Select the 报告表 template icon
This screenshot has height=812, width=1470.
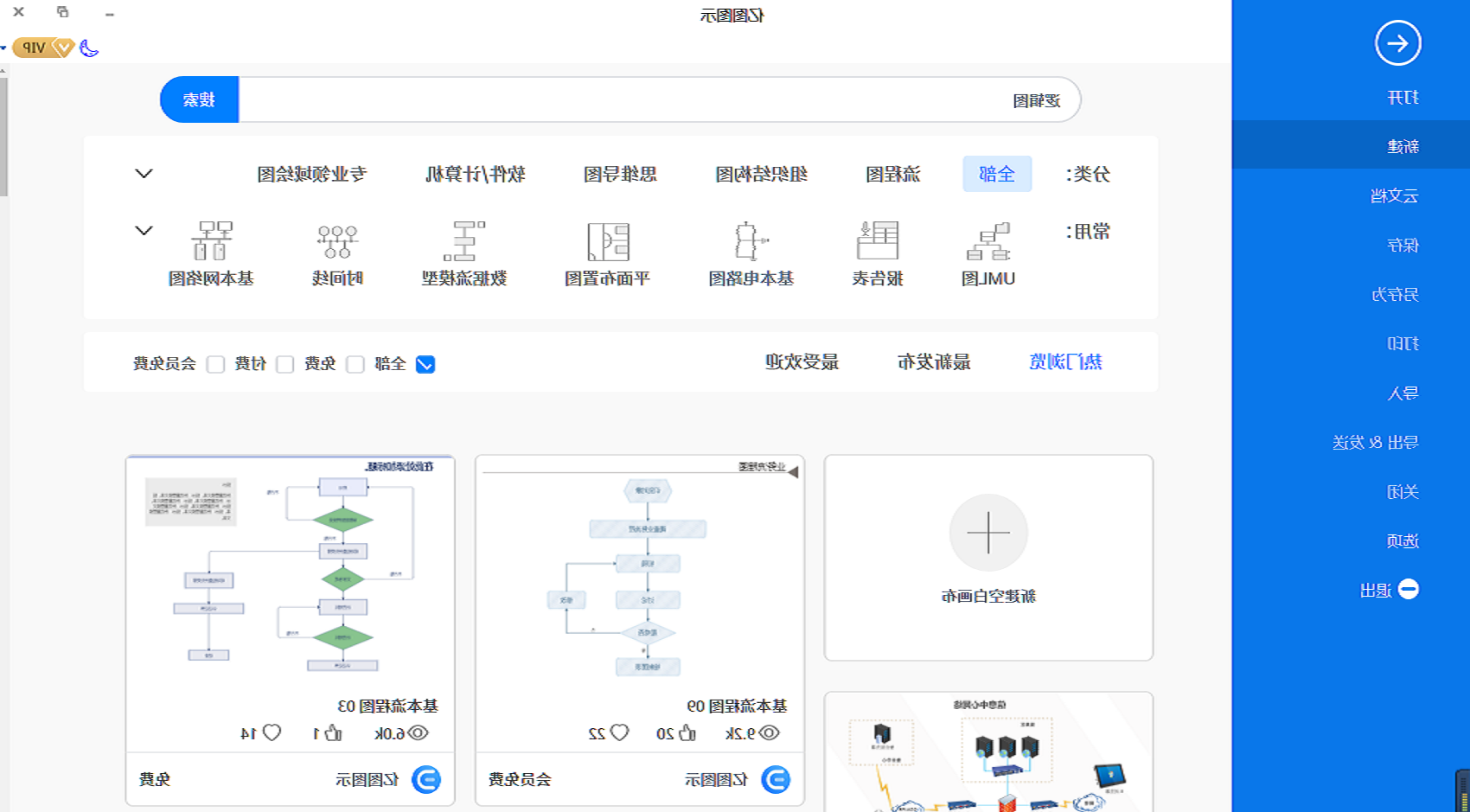tap(878, 241)
